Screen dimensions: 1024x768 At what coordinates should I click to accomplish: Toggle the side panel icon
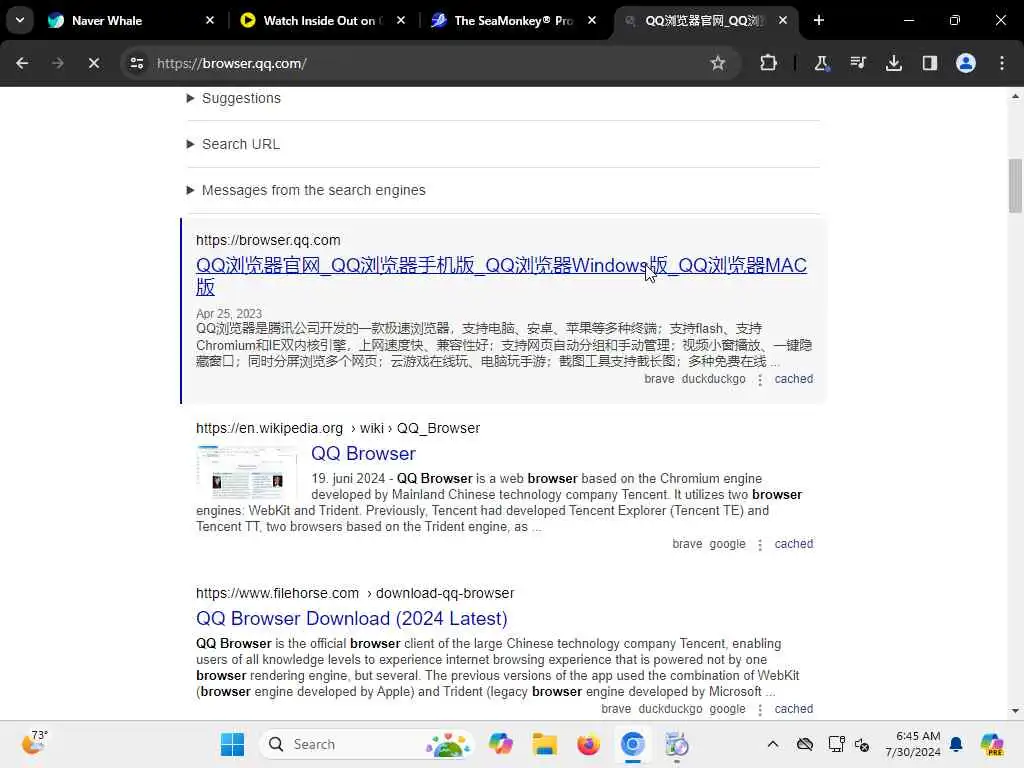click(x=929, y=63)
